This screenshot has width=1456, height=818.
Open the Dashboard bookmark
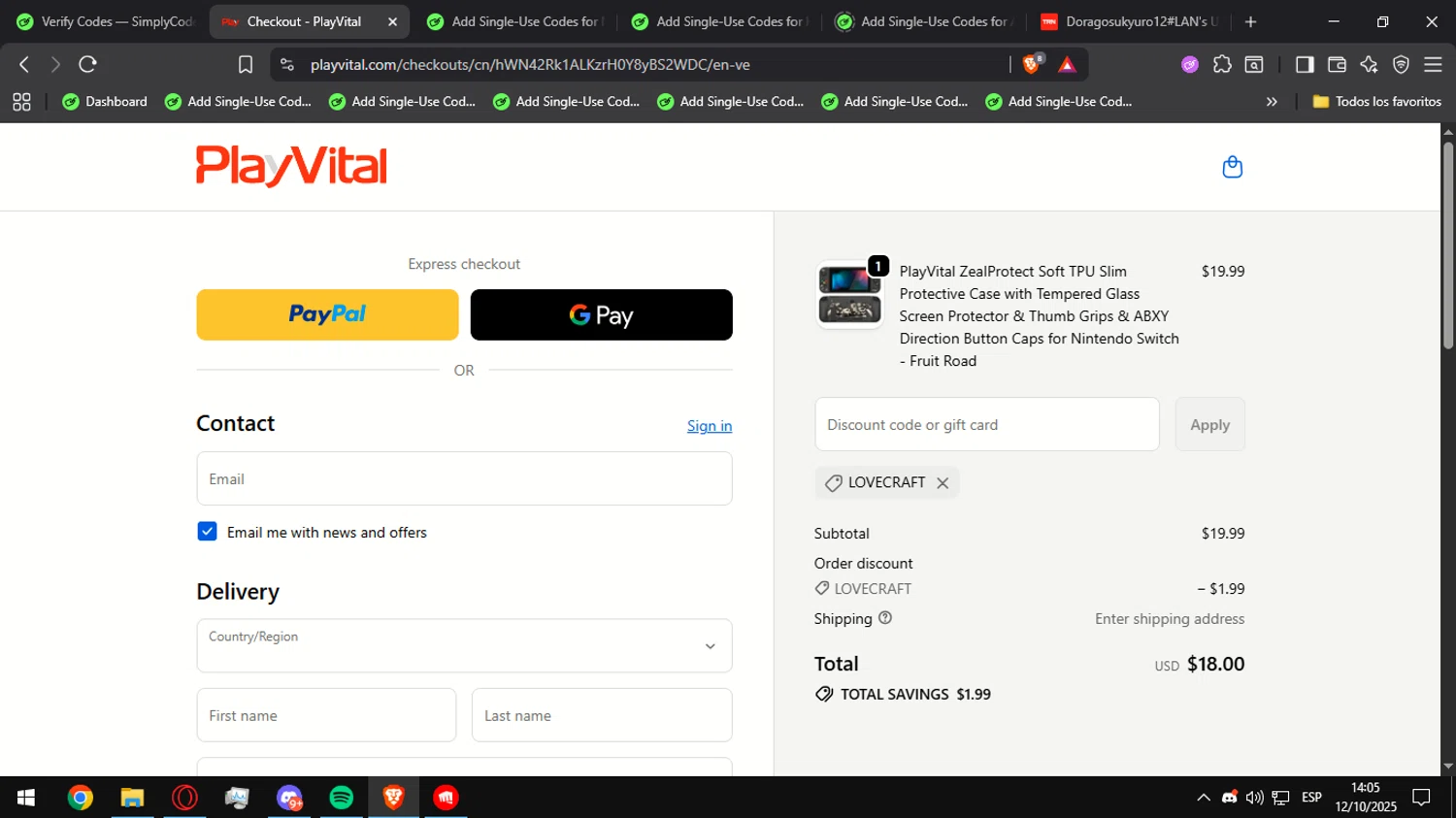105,102
